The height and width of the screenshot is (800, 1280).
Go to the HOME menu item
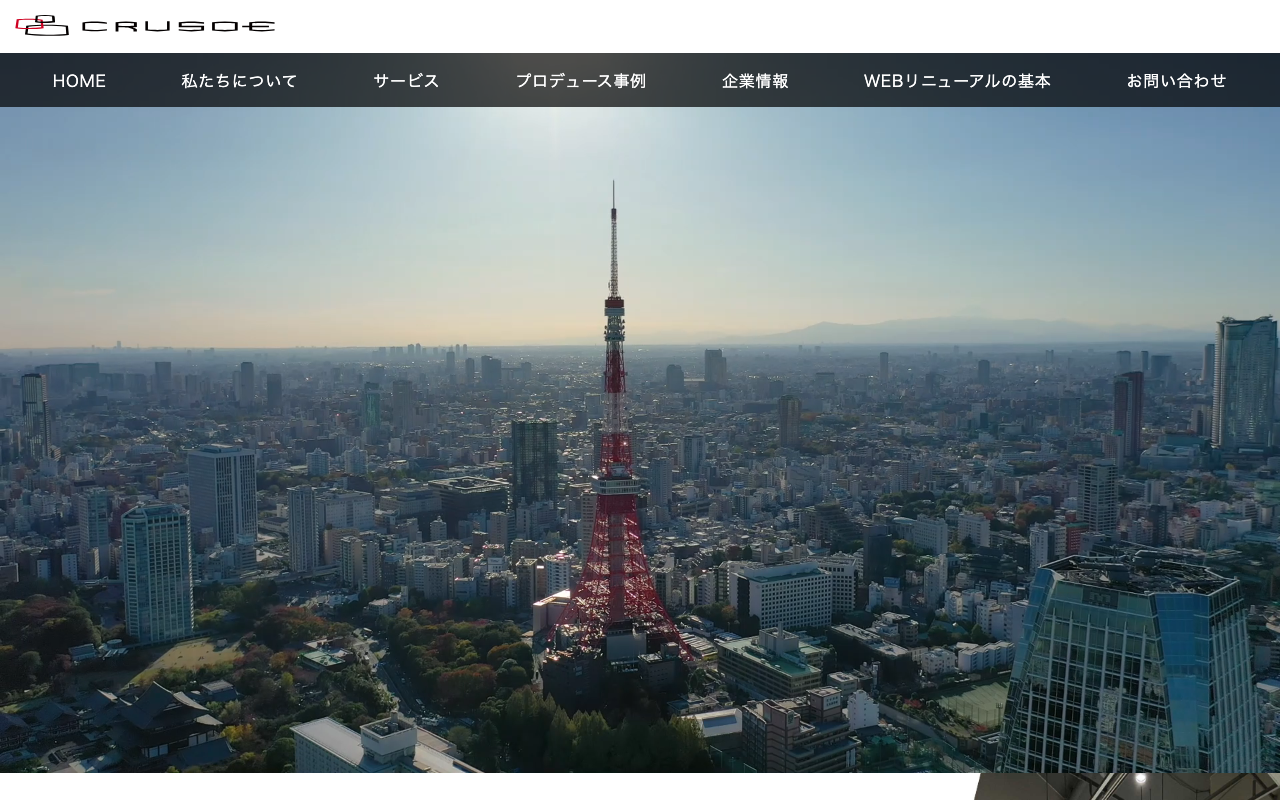click(x=79, y=81)
